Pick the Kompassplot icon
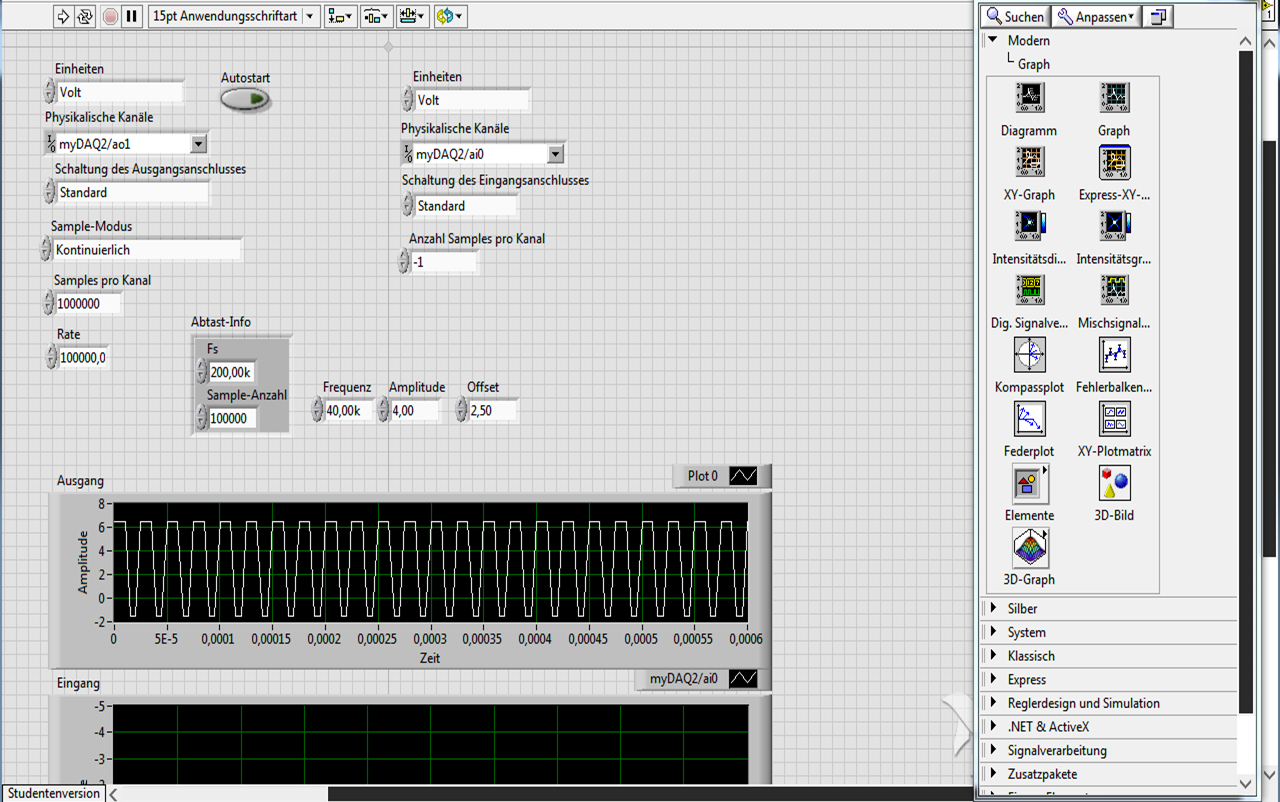Screen dimensions: 1280x802 [x=1029, y=354]
